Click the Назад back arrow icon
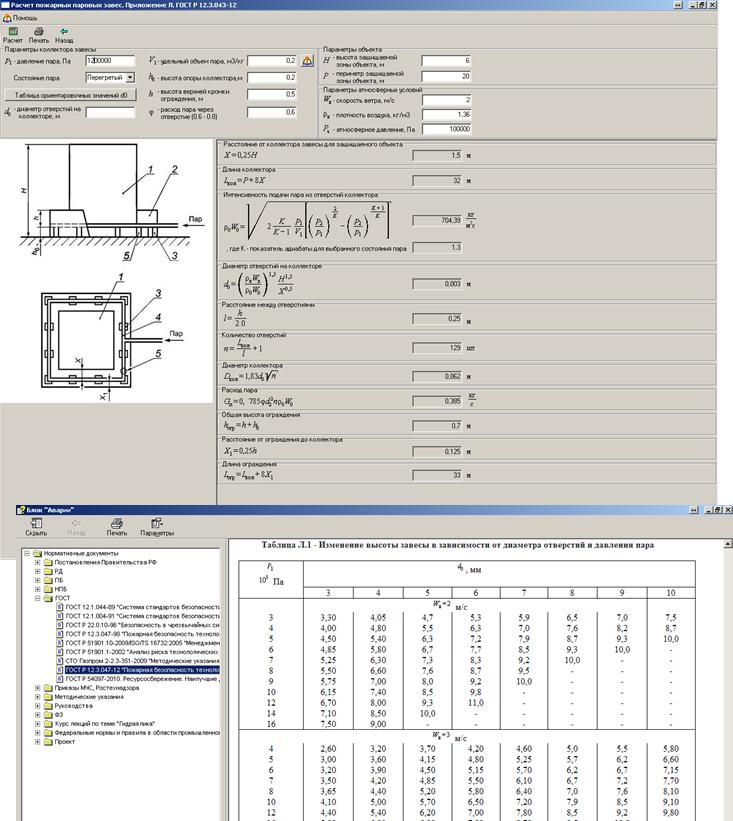Screen dimensions: 733x821 (x=64, y=34)
